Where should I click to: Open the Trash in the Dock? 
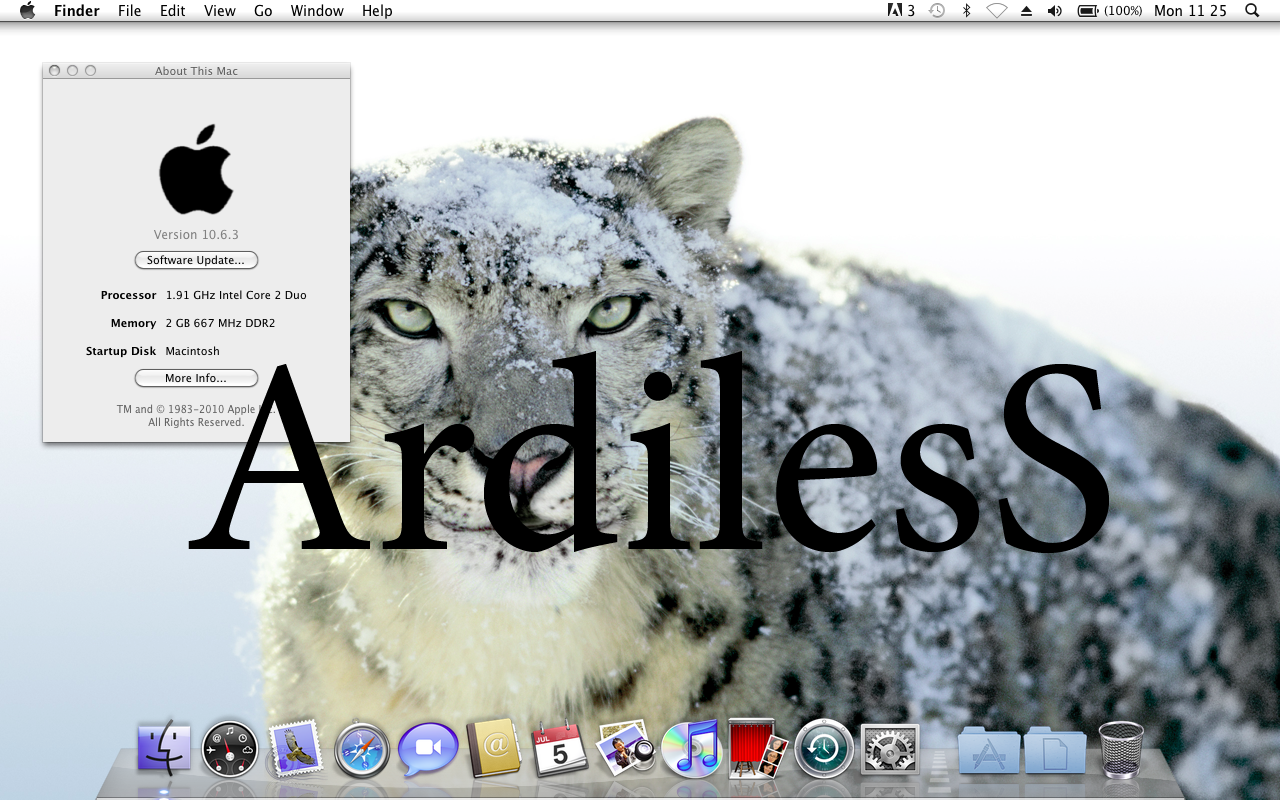click(1121, 749)
